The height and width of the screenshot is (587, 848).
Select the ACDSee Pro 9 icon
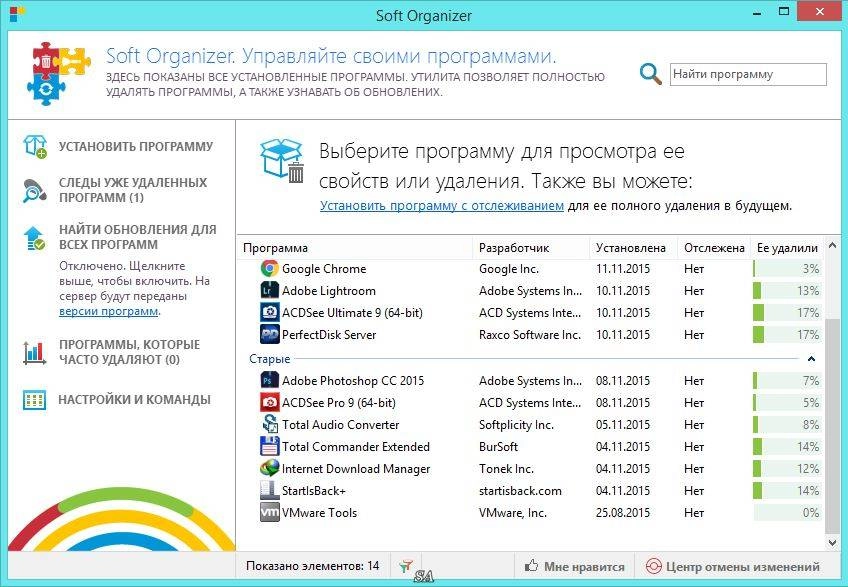tap(269, 403)
